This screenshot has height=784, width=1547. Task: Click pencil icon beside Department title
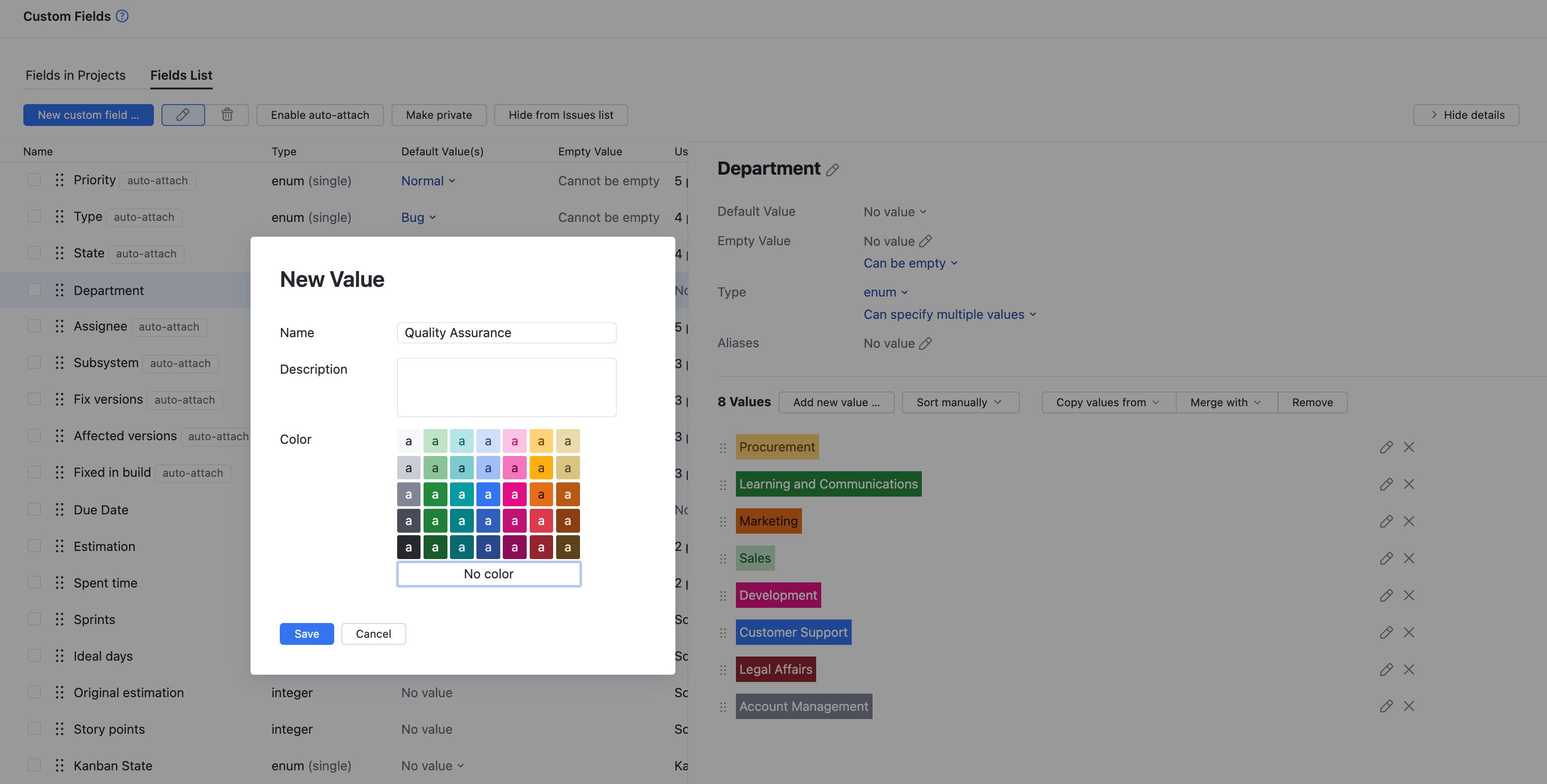click(x=832, y=170)
